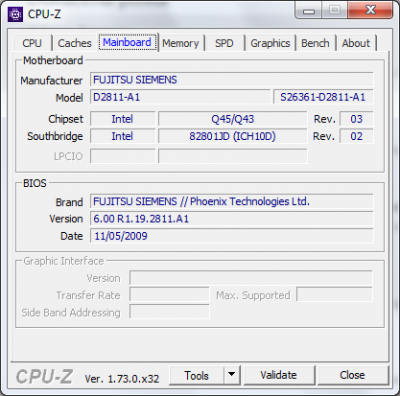Screen dimensions: 400x396
Task: Click the CPU-Z app icon in title bar
Action: tap(15, 15)
